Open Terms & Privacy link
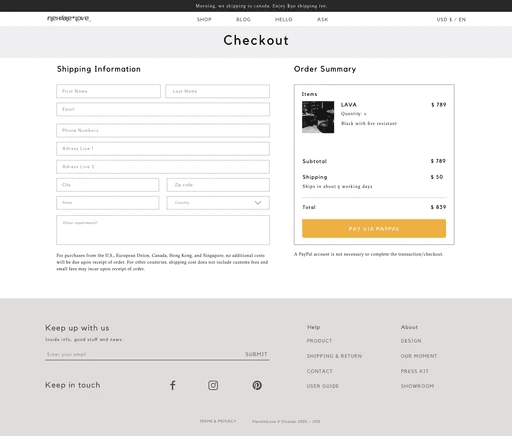512x436 pixels. pos(218,421)
